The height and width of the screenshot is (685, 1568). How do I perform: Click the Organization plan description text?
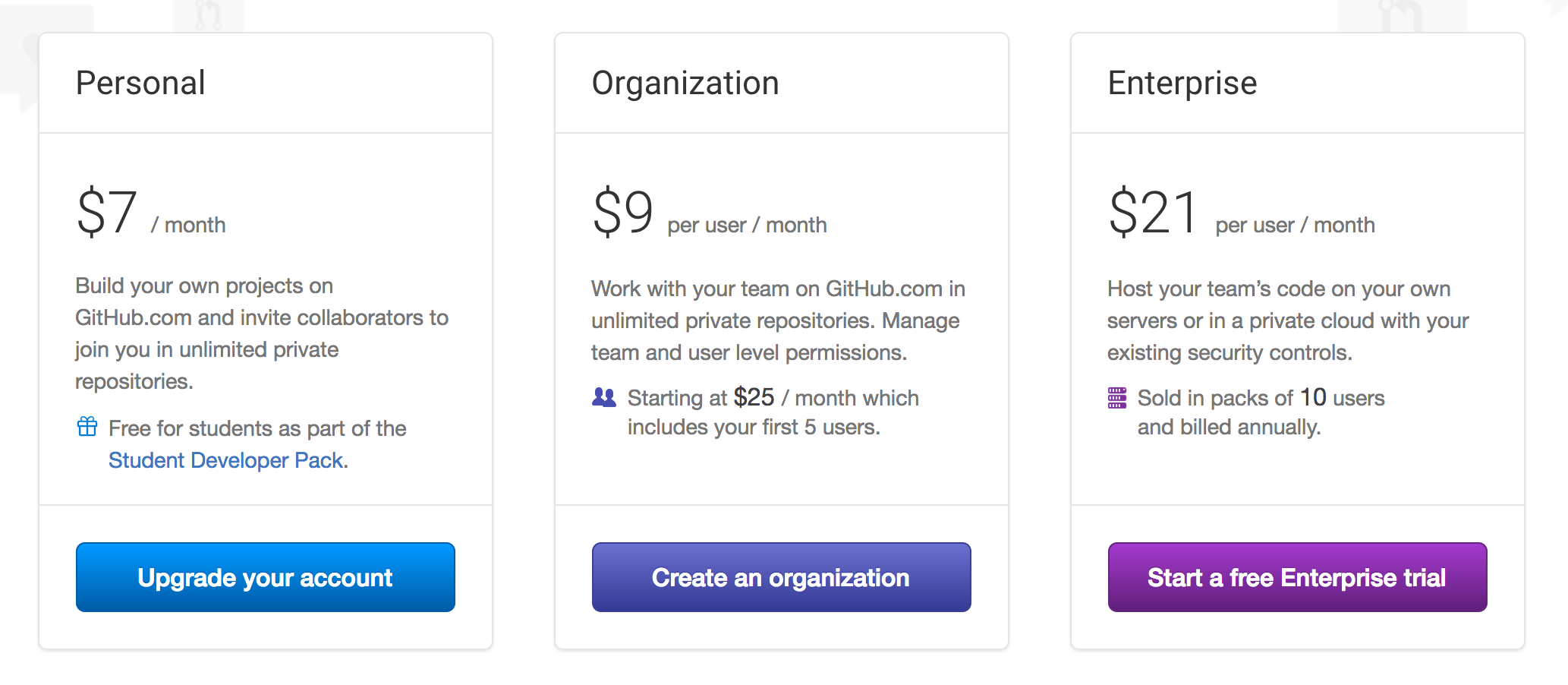[778, 320]
